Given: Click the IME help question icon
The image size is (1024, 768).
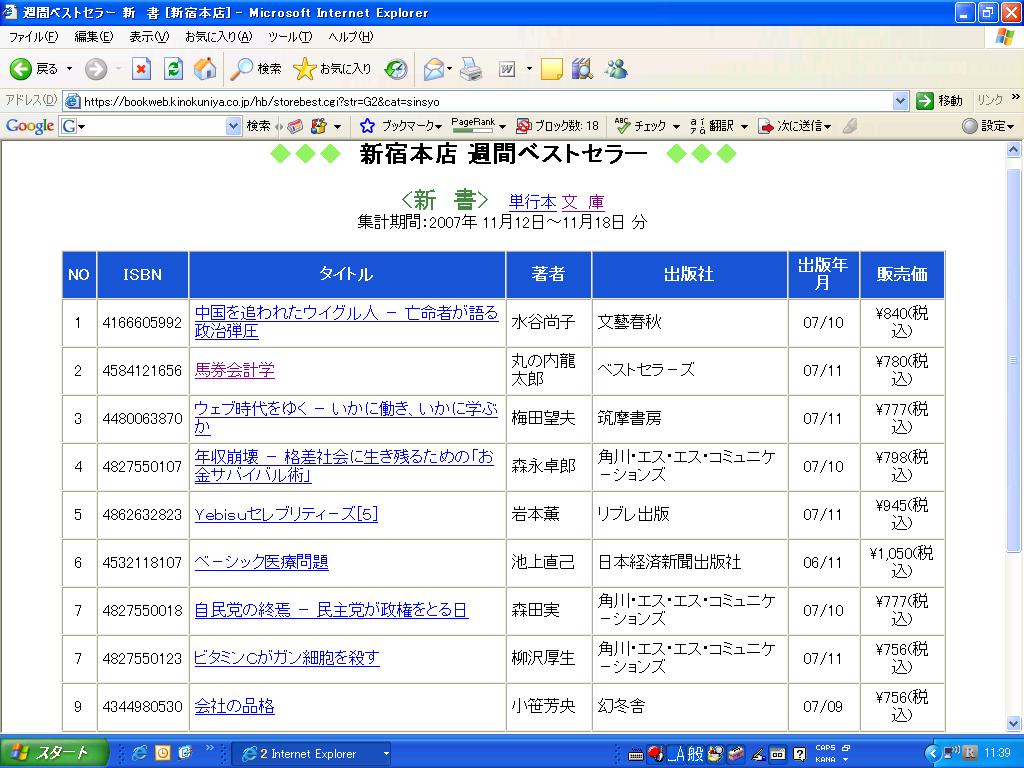Looking at the screenshot, I should click(x=799, y=754).
